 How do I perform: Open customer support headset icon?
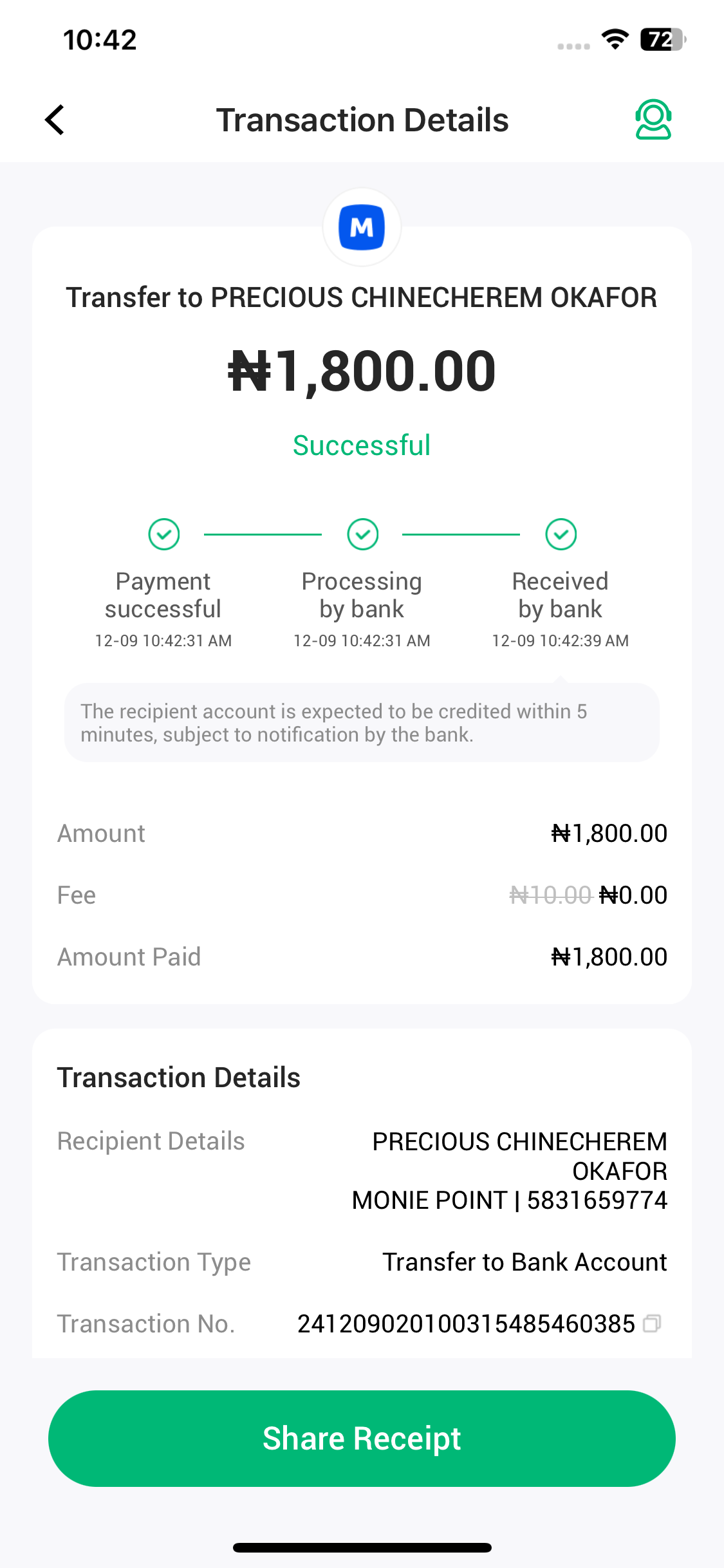point(653,120)
